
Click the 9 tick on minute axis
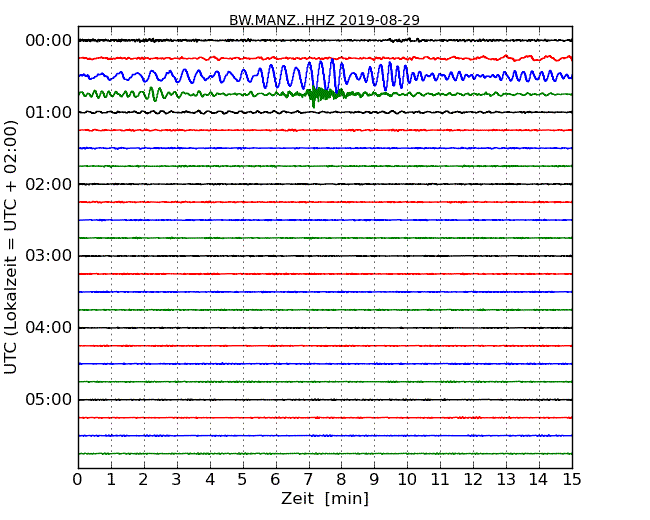(x=374, y=480)
